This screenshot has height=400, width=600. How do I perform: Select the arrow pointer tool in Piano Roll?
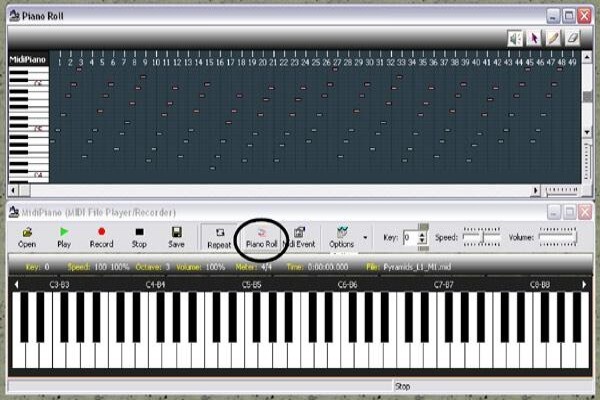[x=534, y=38]
